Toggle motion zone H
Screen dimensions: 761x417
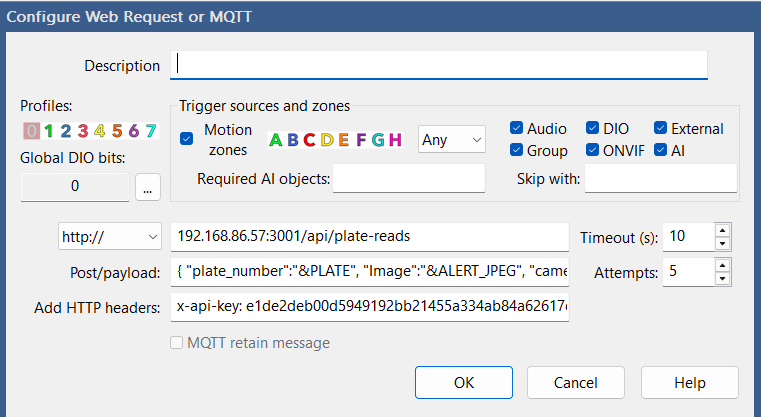(395, 139)
